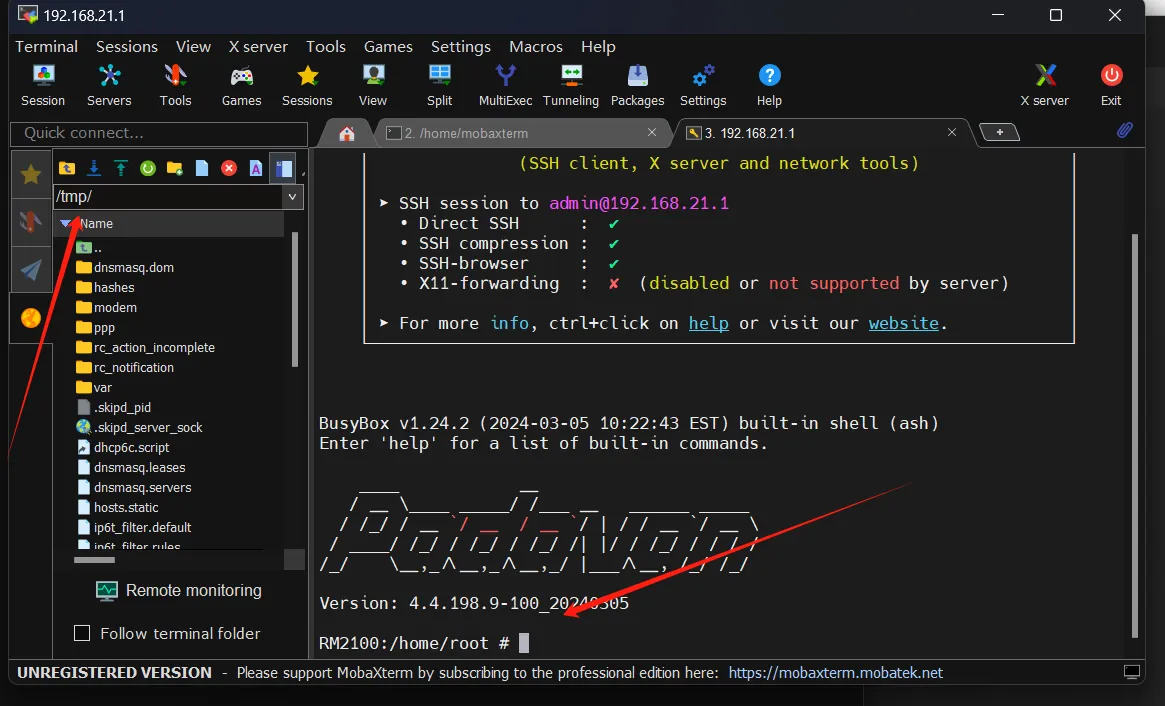This screenshot has height=706, width=1165.
Task: Click the file list horizontal scrollbar
Action: (x=94, y=560)
